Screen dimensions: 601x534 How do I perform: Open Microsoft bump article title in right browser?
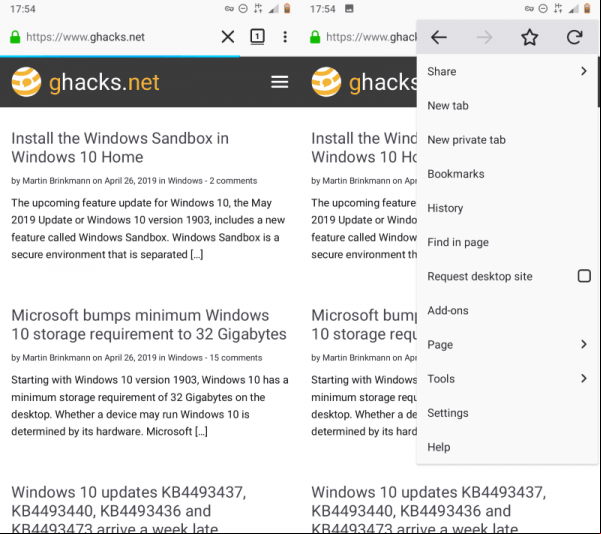[x=364, y=325]
